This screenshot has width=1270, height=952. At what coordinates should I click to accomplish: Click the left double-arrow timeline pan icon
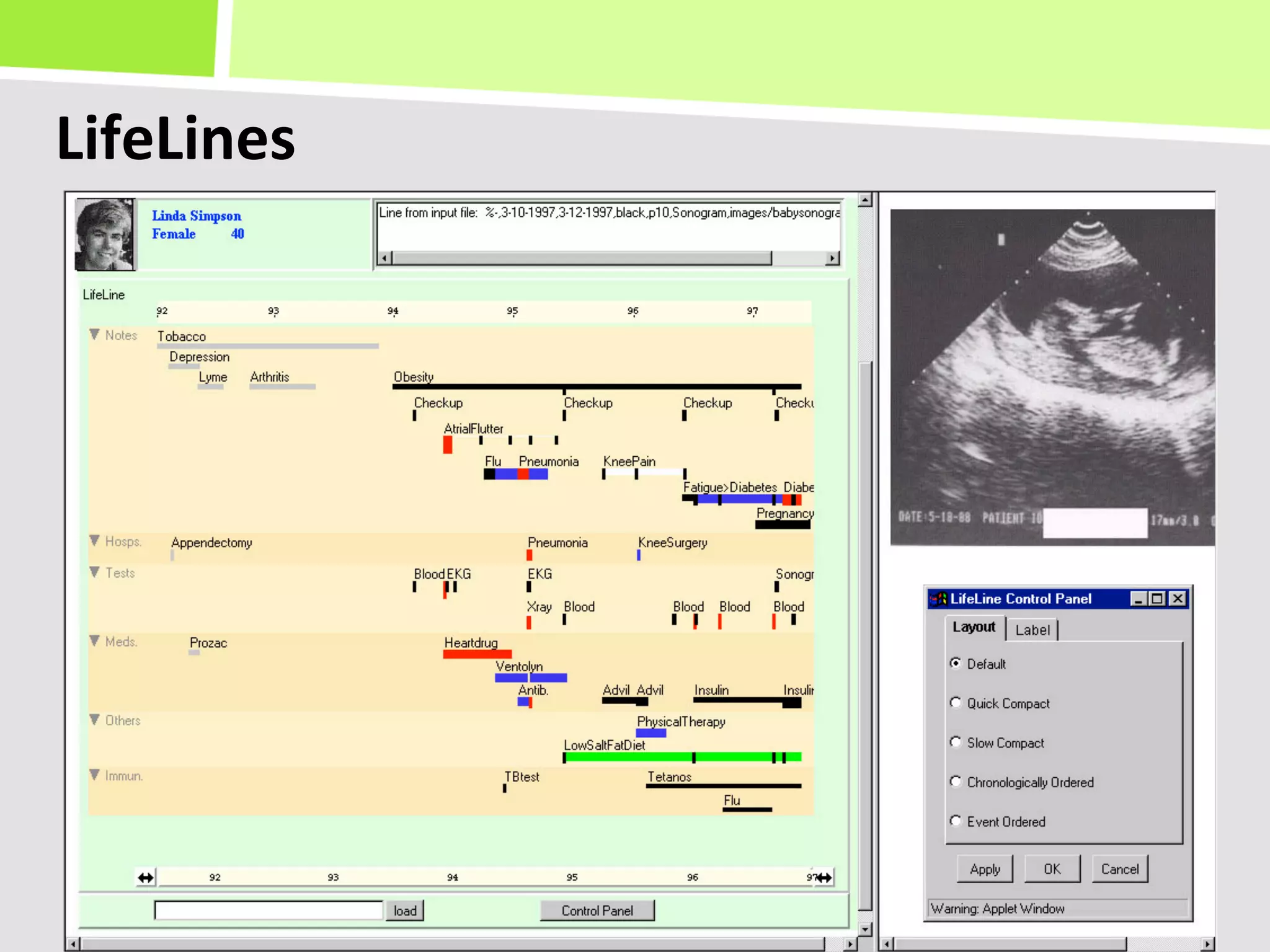click(x=146, y=878)
